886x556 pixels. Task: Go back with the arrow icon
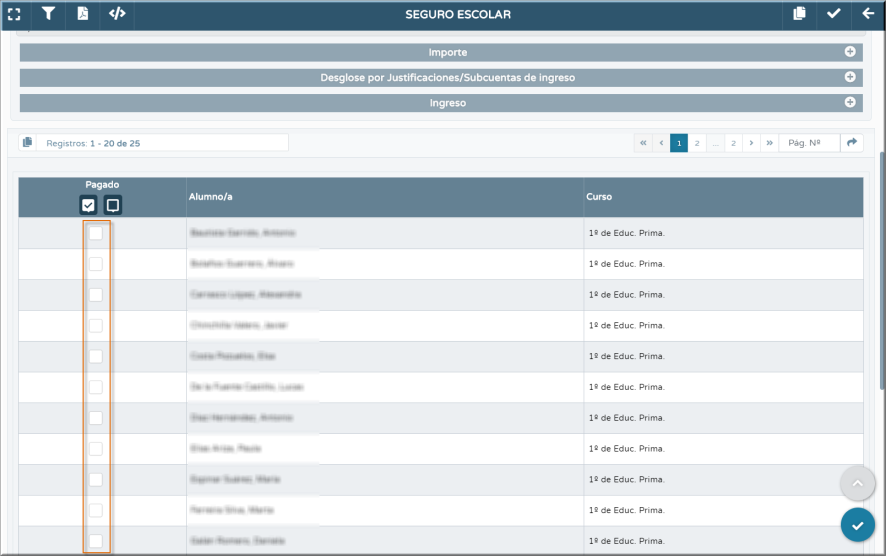pos(868,14)
